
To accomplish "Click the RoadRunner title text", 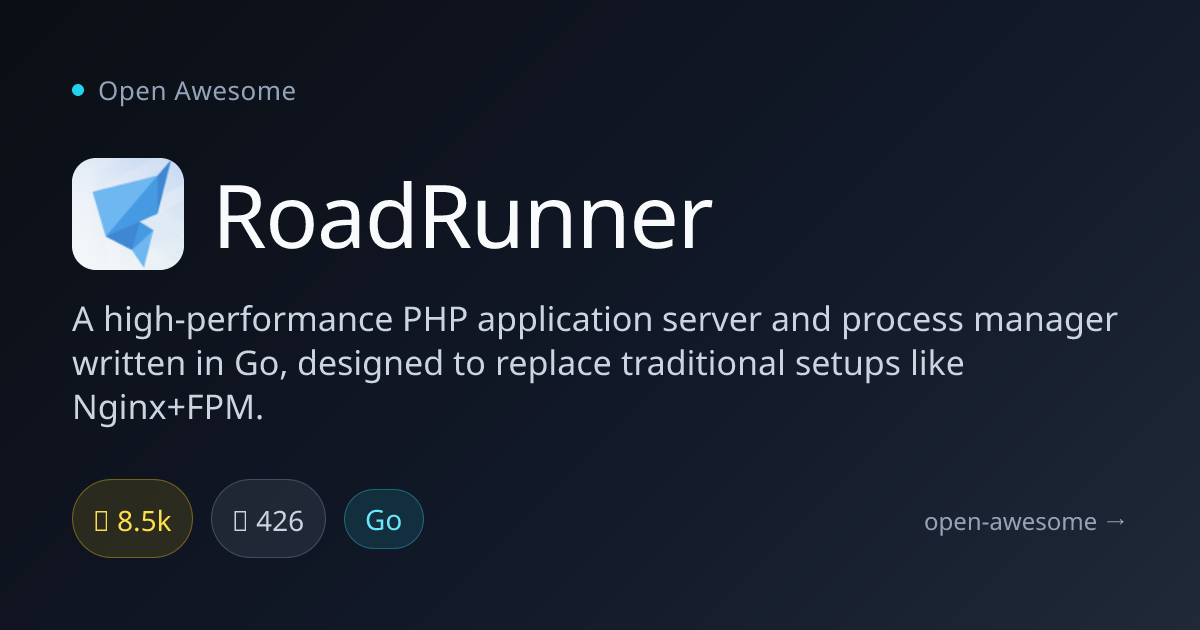I will click(x=463, y=218).
